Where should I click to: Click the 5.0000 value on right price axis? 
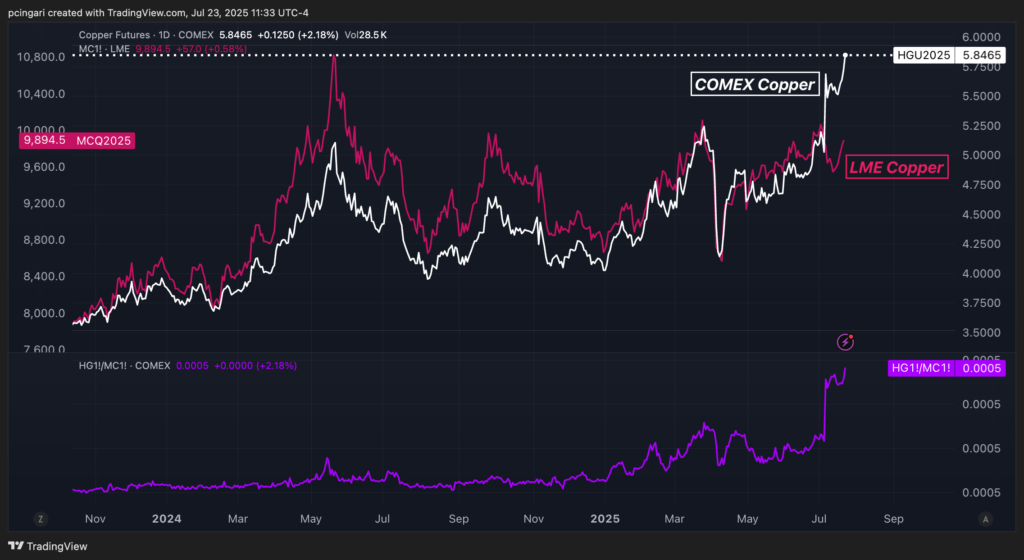tap(982, 155)
